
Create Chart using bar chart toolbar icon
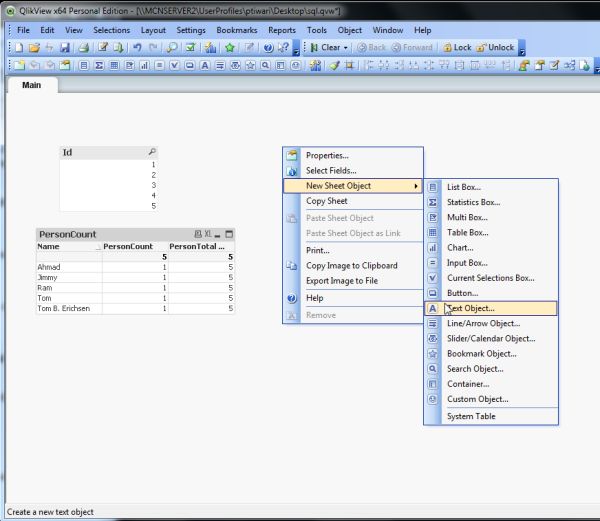[x=144, y=65]
